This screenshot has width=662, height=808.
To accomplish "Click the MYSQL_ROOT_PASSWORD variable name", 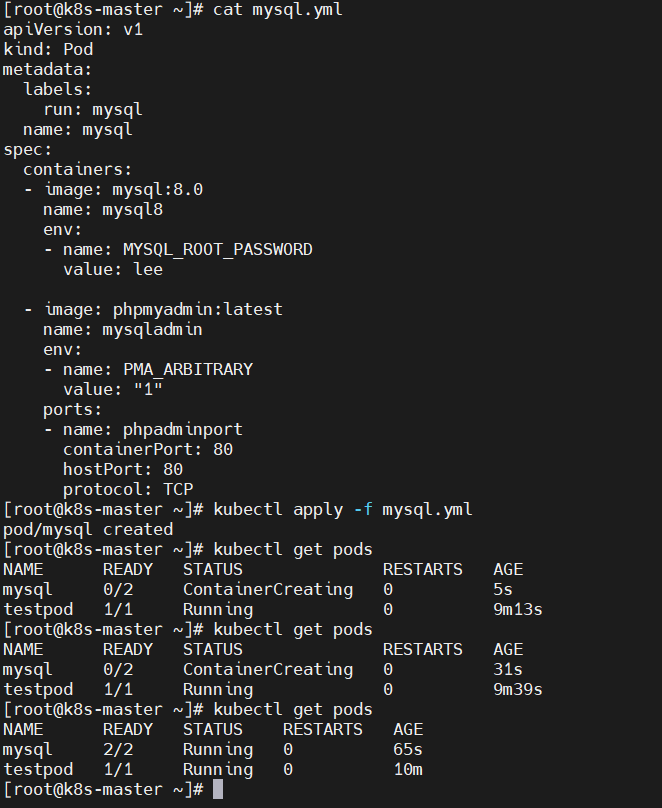I will (x=217, y=250).
